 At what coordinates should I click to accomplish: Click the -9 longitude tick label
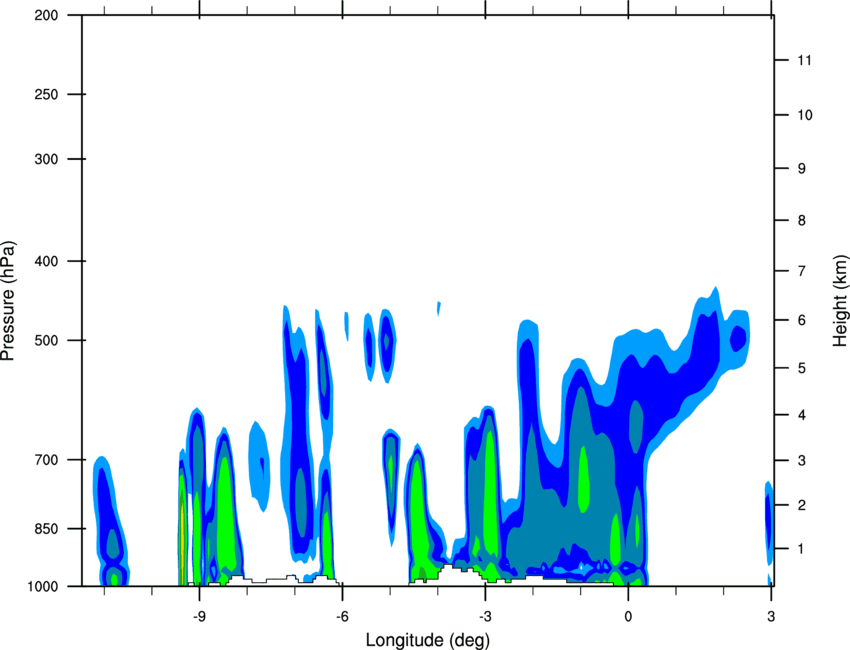point(199,617)
